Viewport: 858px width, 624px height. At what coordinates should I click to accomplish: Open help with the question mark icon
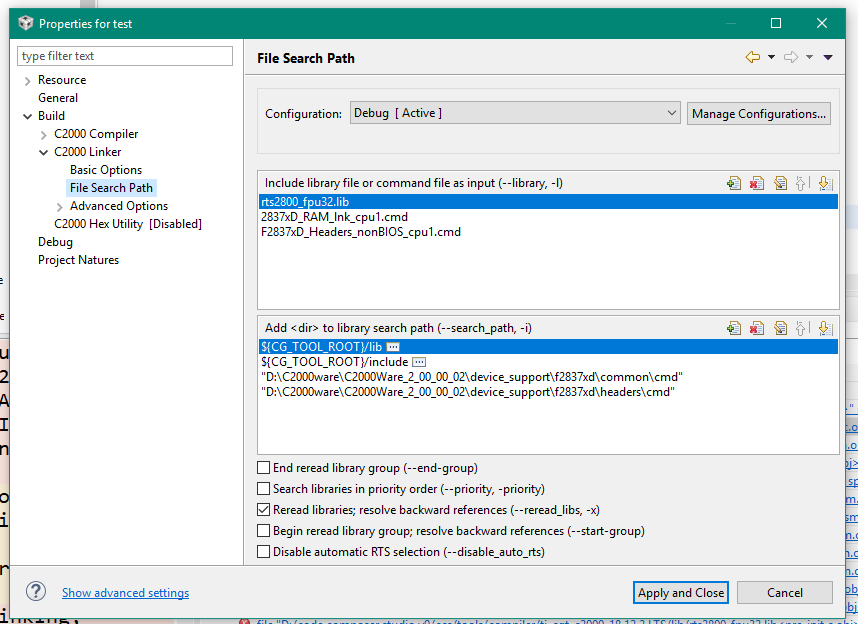36,592
